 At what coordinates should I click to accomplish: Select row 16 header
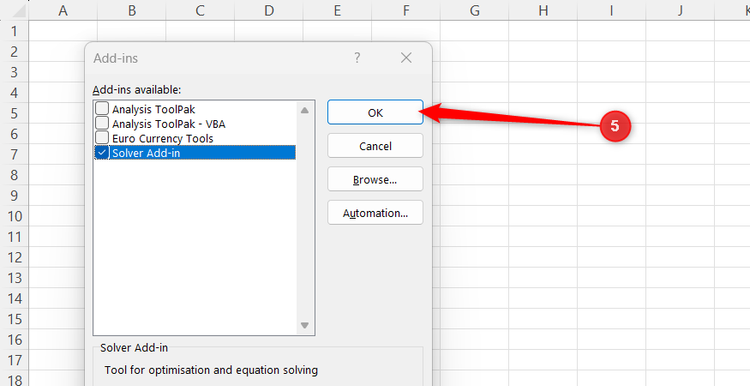pos(14,340)
